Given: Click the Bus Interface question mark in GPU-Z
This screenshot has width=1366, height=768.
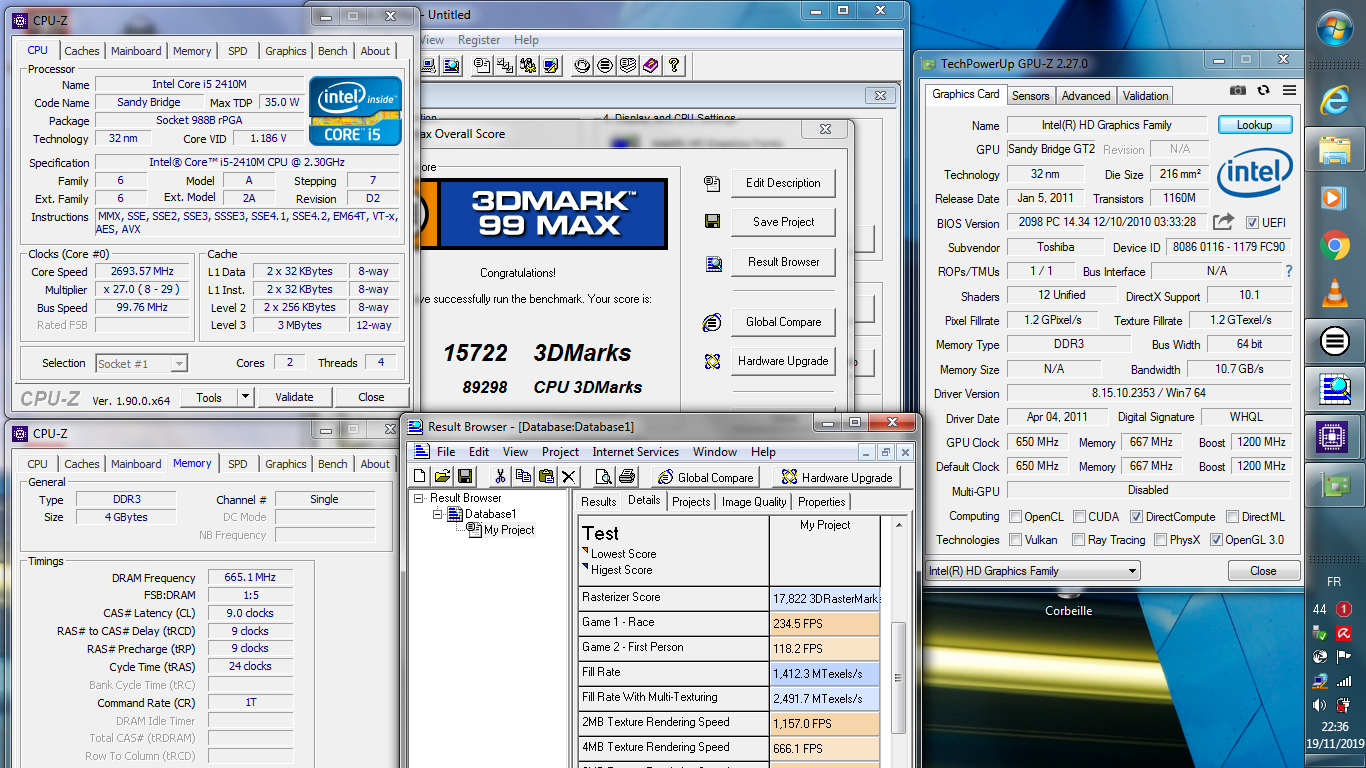Looking at the screenshot, I should click(1289, 271).
